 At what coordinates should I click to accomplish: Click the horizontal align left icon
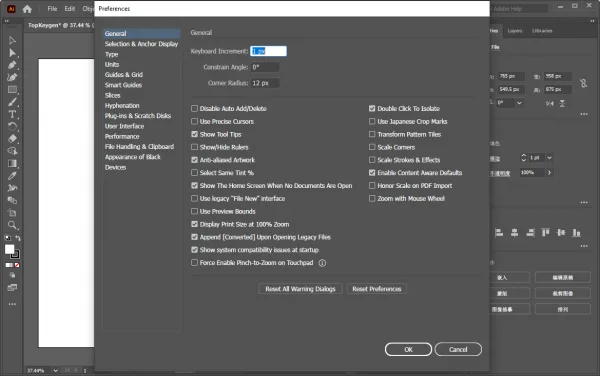499,233
